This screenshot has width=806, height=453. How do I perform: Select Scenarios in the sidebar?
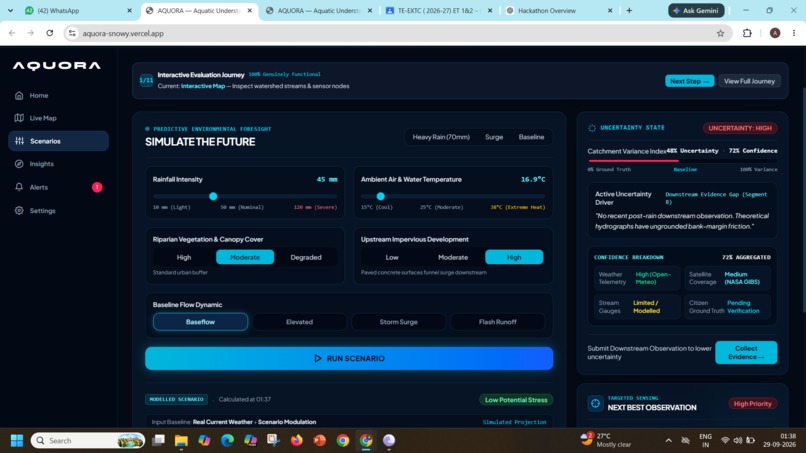pyautogui.click(x=58, y=141)
